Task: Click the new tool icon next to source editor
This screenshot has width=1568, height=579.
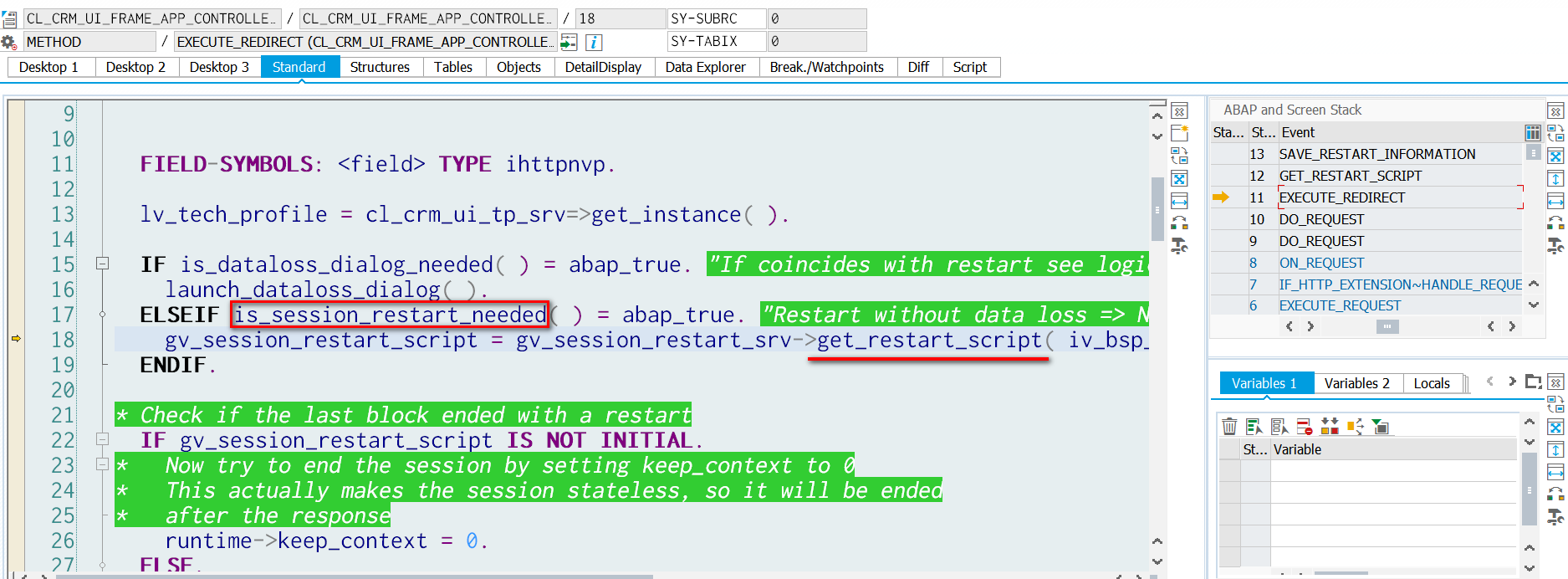Action: 1179,133
